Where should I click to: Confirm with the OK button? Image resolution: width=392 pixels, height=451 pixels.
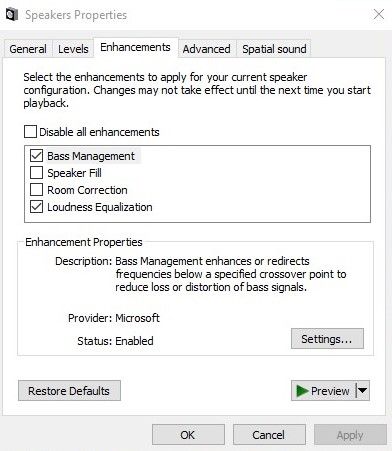[188, 435]
